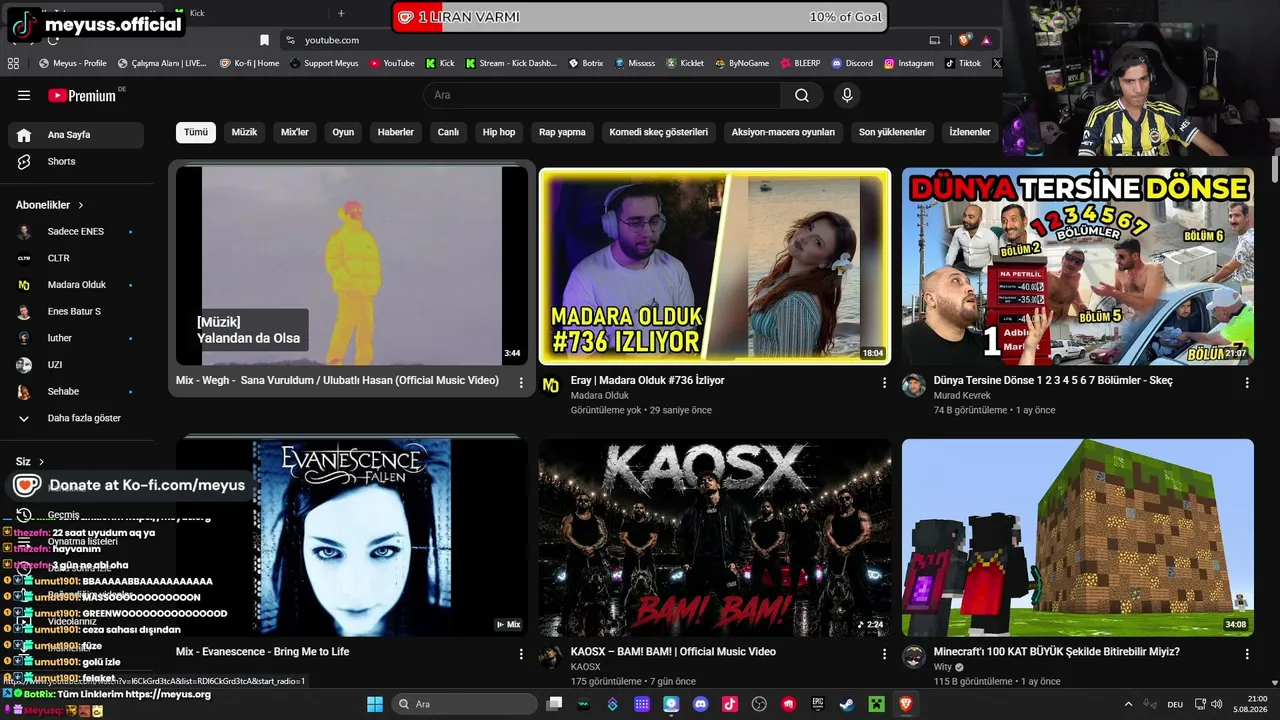
Task: Open the Windows Start menu
Action: tap(375, 704)
